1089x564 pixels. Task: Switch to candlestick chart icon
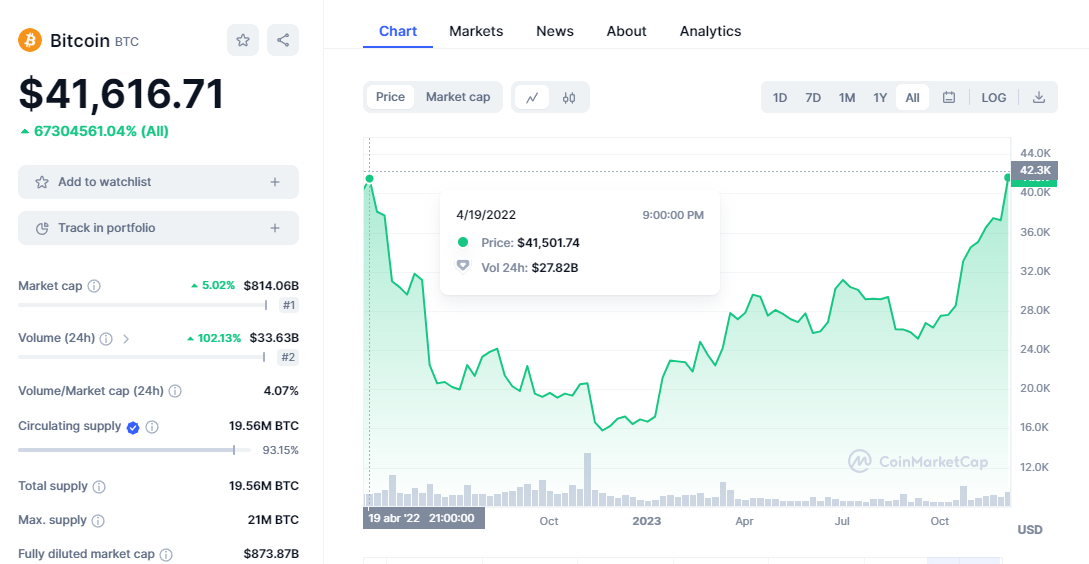pos(569,97)
